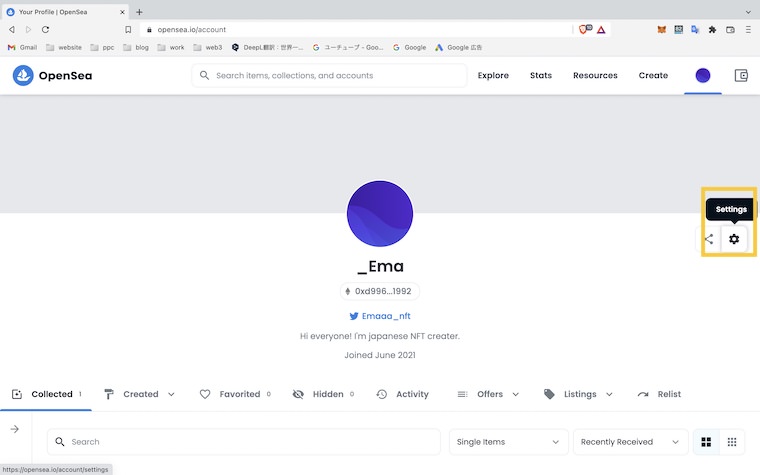Open the wallet icon in header

tap(741, 76)
